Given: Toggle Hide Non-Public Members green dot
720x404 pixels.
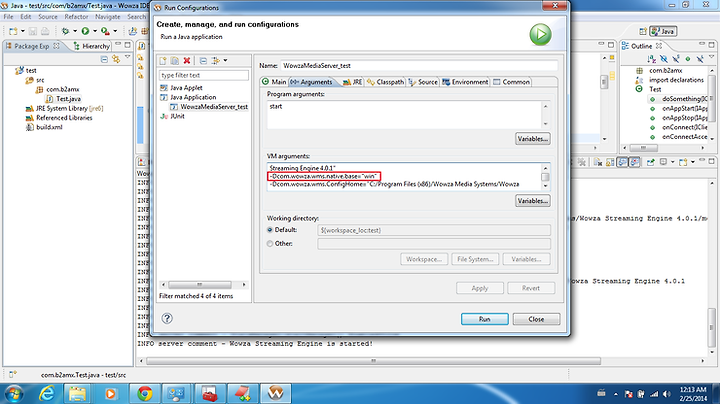Looking at the screenshot, I should tap(687, 59).
